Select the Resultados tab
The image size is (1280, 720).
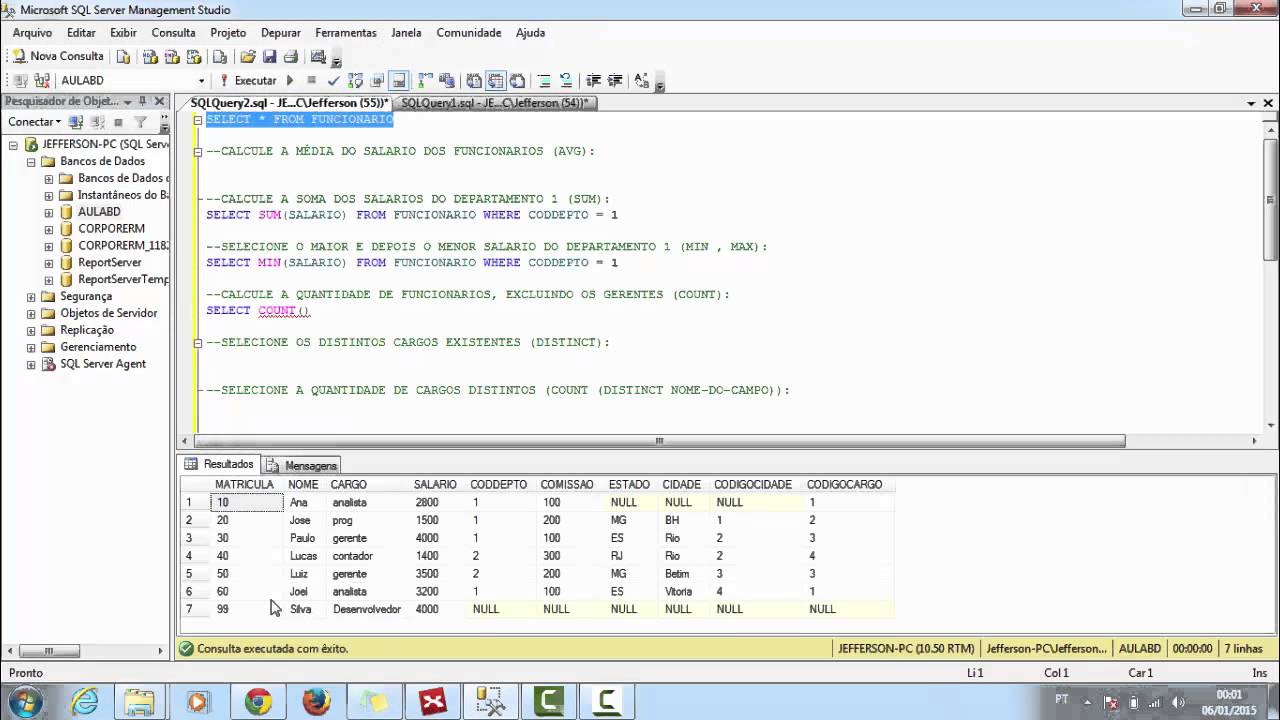click(x=220, y=464)
